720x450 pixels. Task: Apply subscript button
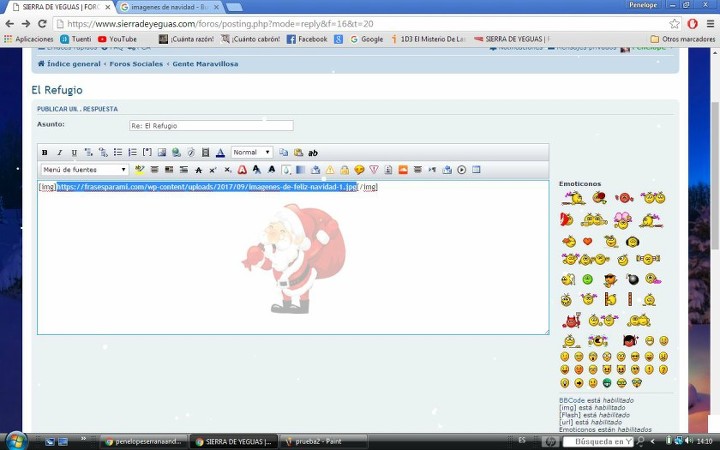pyautogui.click(x=228, y=170)
